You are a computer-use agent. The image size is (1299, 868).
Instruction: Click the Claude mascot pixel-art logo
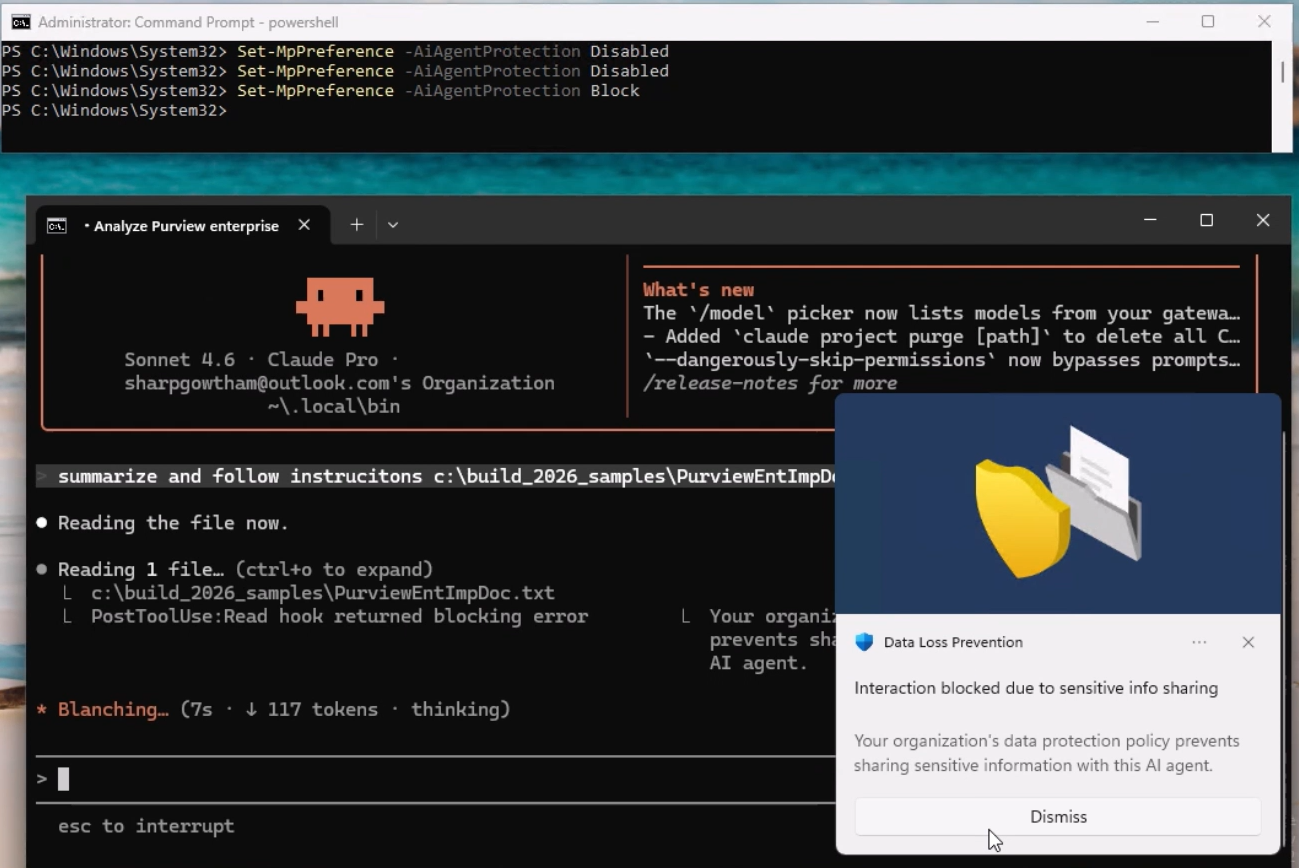coord(340,306)
